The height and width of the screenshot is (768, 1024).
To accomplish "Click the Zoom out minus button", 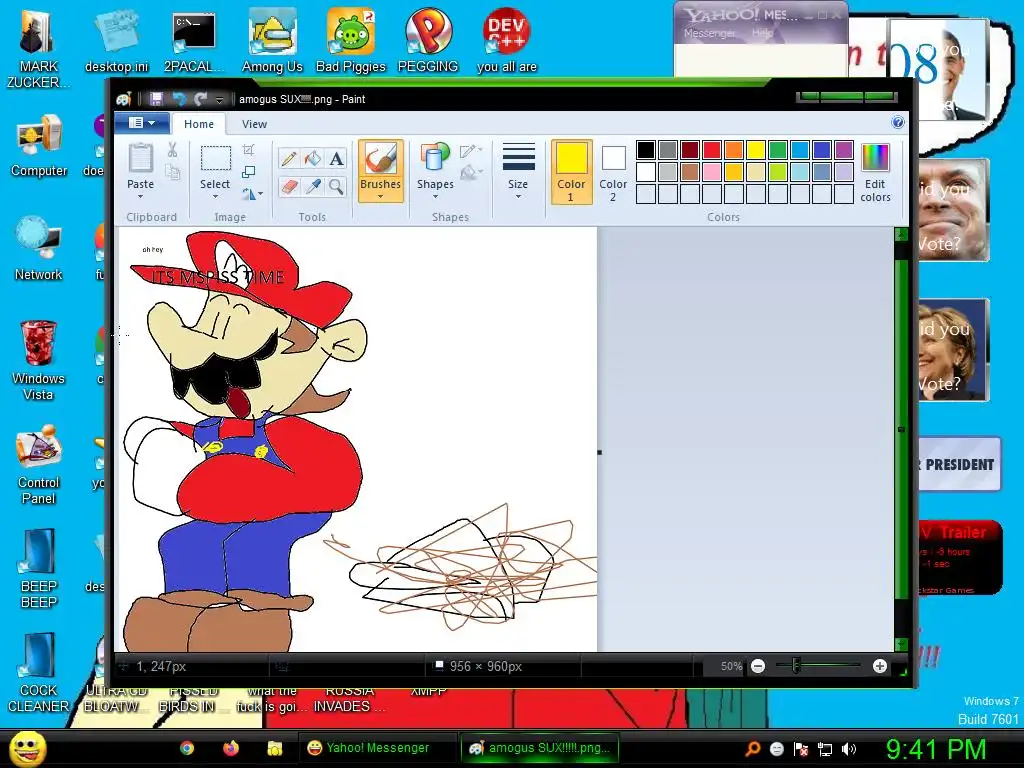I will pyautogui.click(x=758, y=666).
